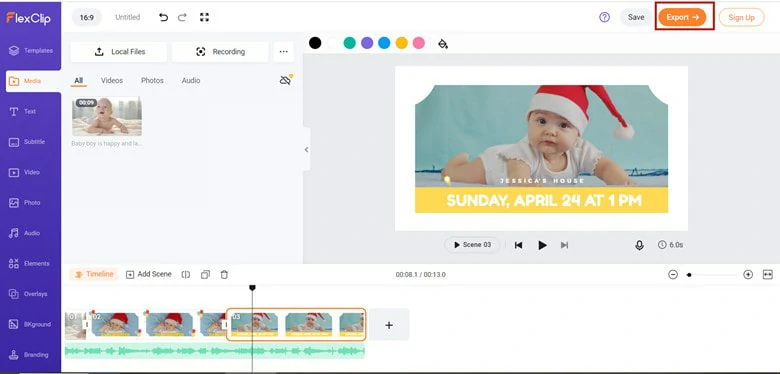Open the Templates sidebar section
The image size is (780, 374).
click(30, 50)
